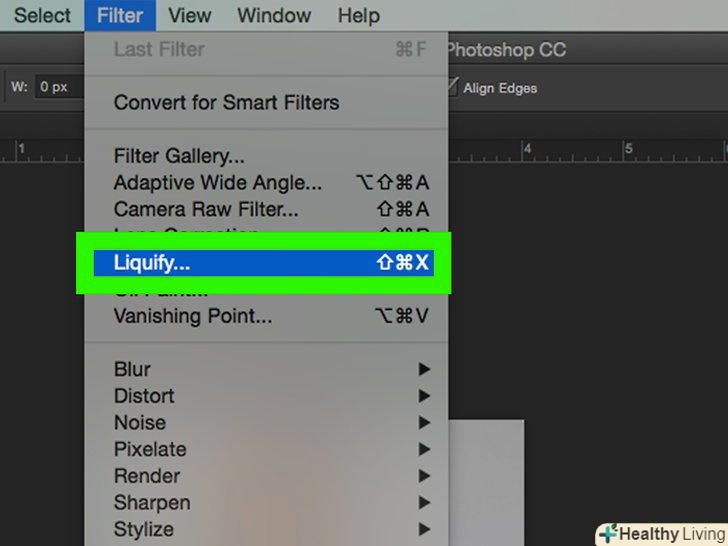Open the Help menu

(358, 16)
